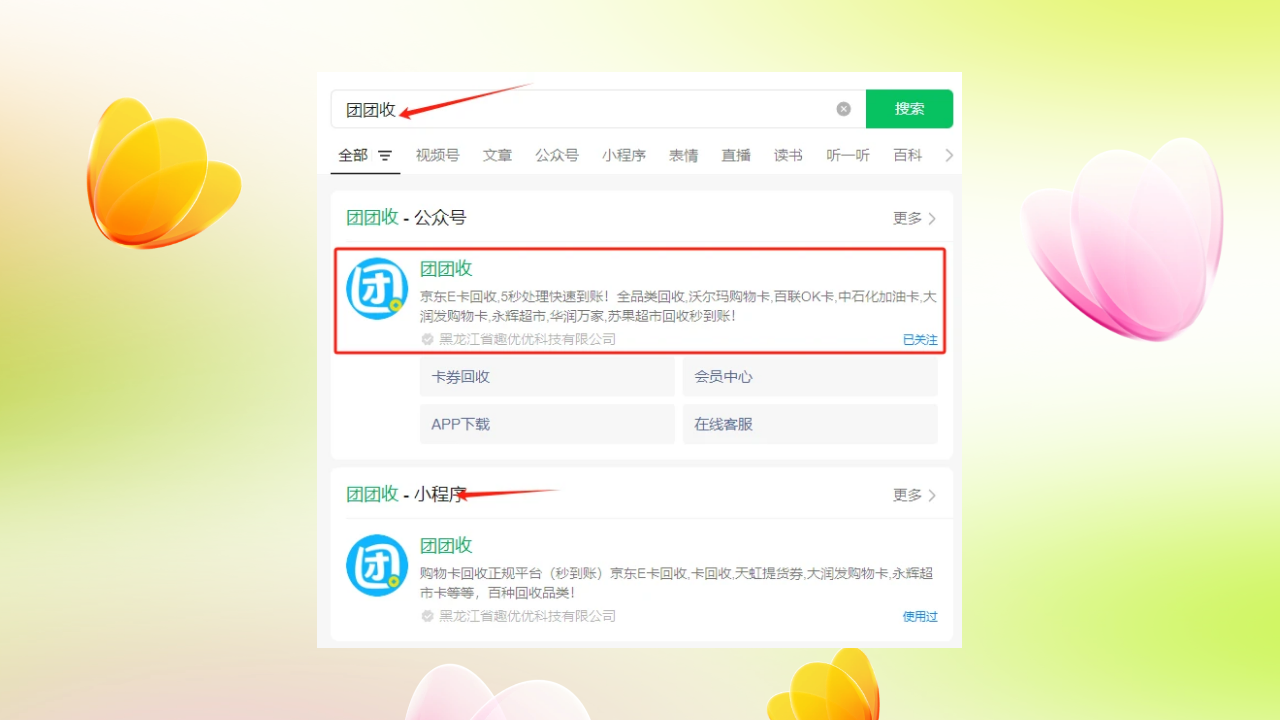Click 黑龙江省趣优优科技有限公司 under 公众号 result
The image size is (1280, 720).
click(x=528, y=339)
